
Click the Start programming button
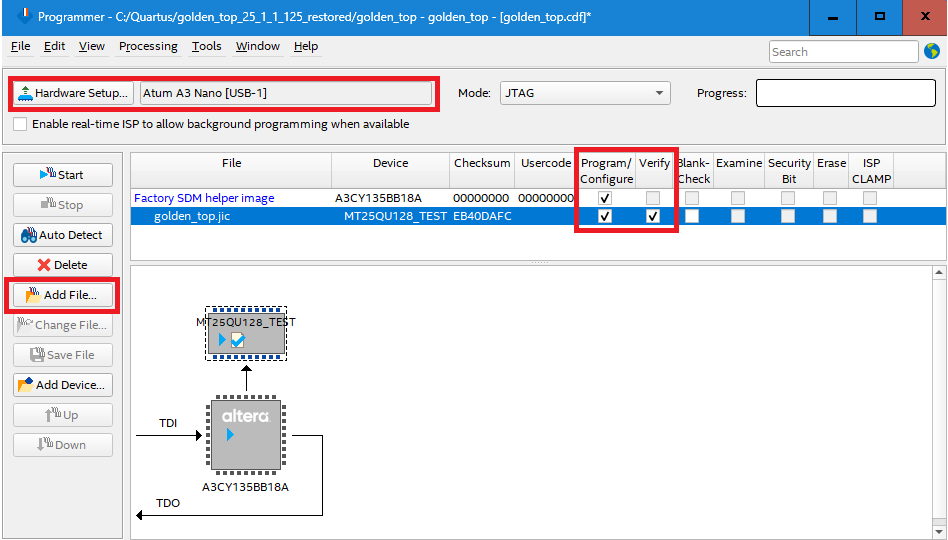coord(62,175)
